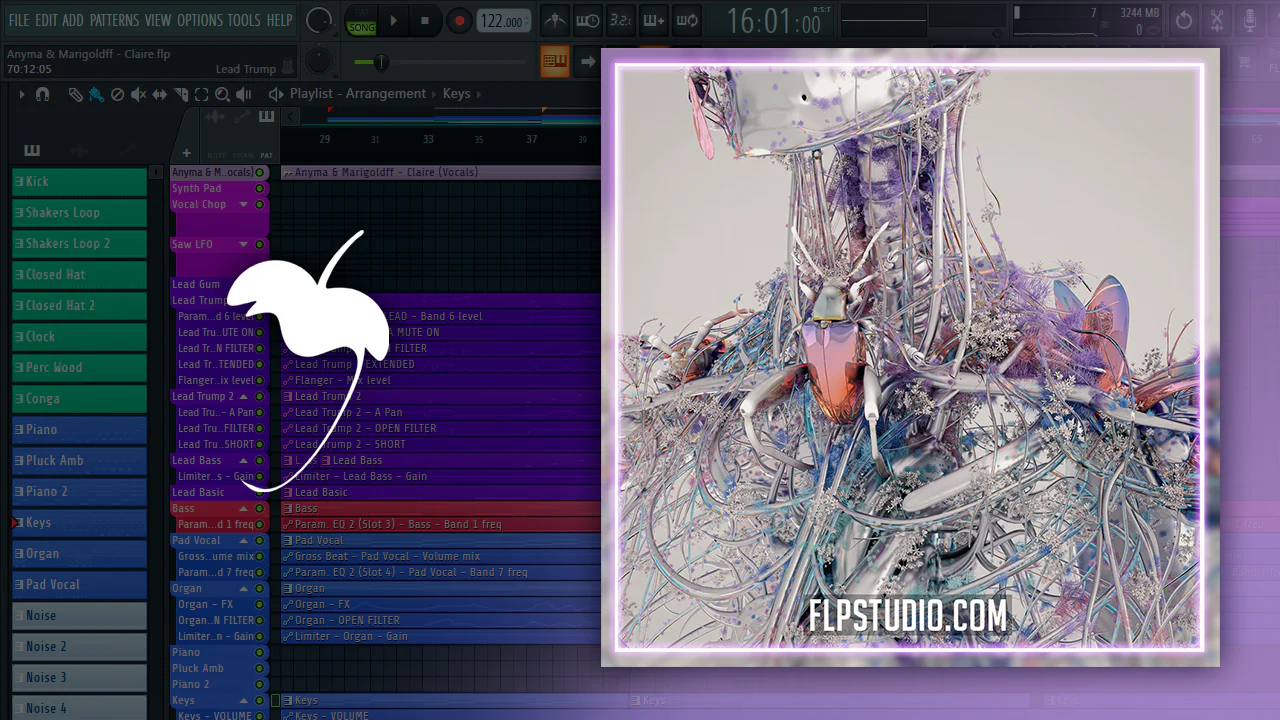Screen dimensions: 1280x720
Task: Collapse the Pad Vocal track group
Action: pos(243,540)
